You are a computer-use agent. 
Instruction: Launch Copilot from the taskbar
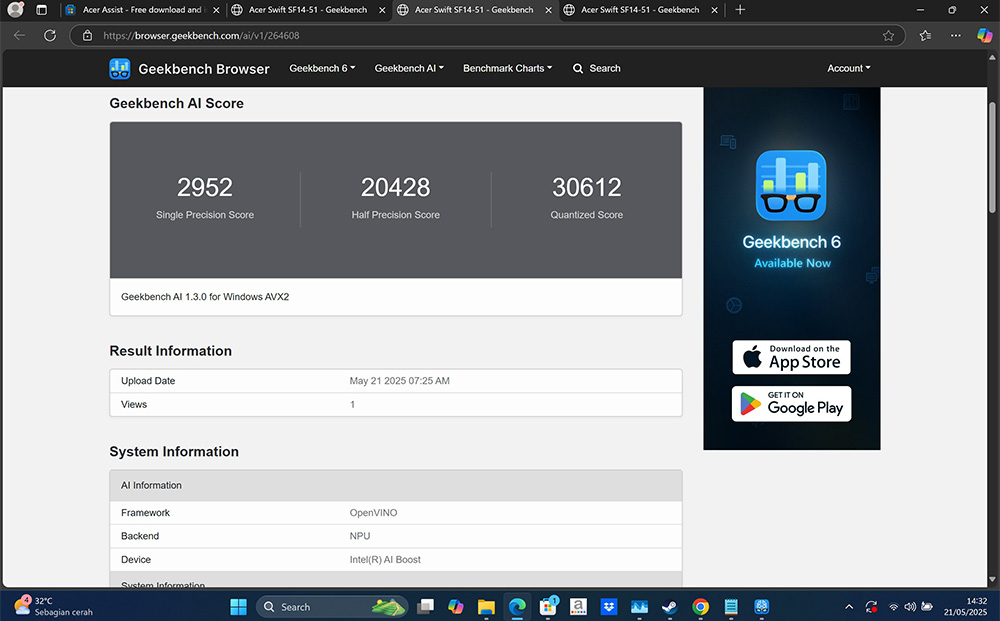pos(455,607)
